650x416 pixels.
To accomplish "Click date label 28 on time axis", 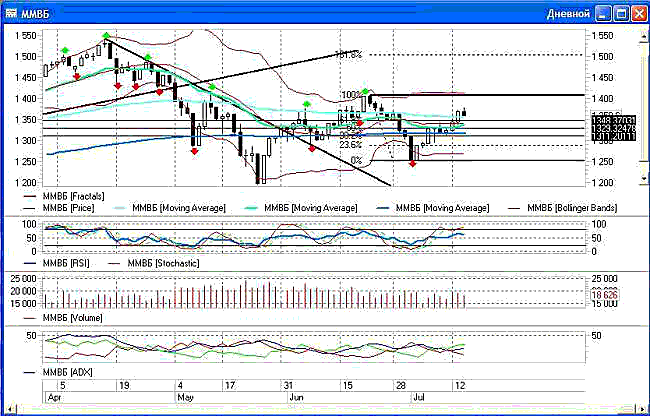I will click(x=401, y=386).
